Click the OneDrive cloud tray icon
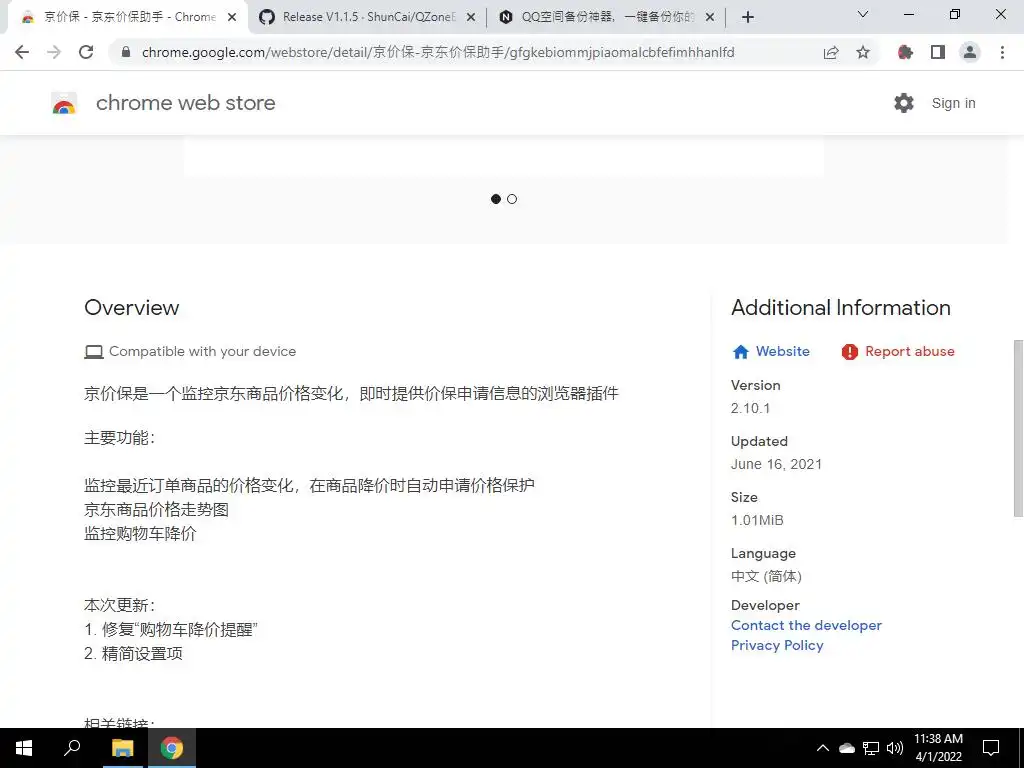Viewport: 1024px width, 768px height. tap(846, 748)
